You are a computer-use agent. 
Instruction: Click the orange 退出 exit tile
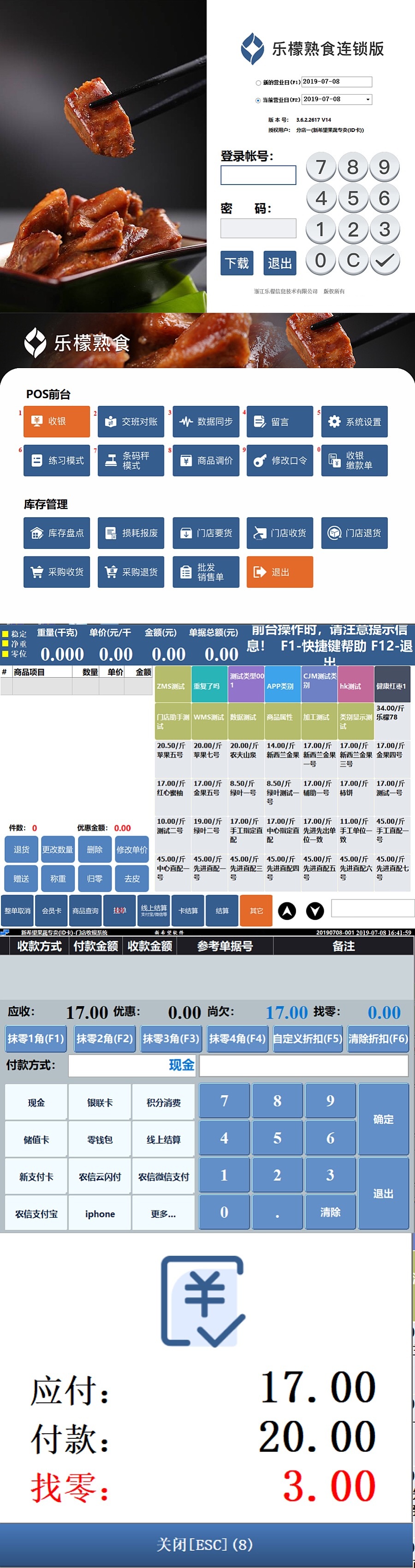point(279,572)
